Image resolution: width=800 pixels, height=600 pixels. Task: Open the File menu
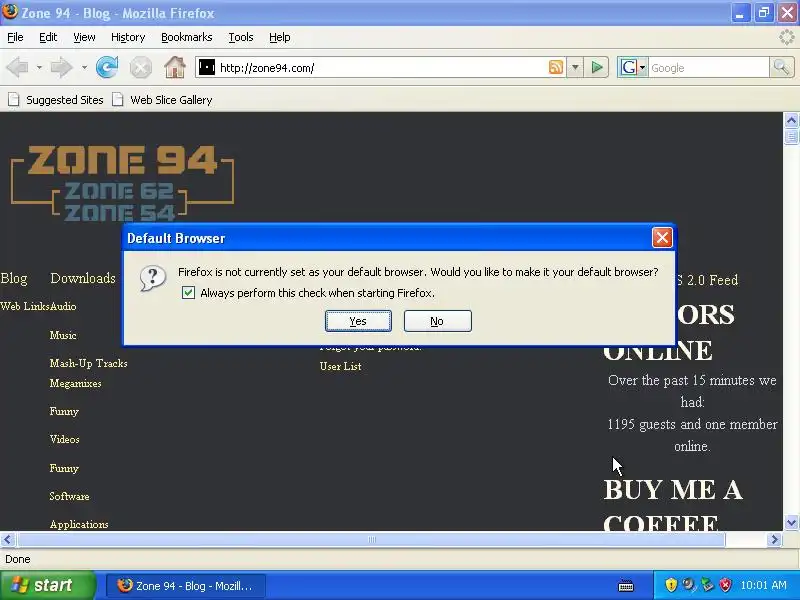pos(15,37)
